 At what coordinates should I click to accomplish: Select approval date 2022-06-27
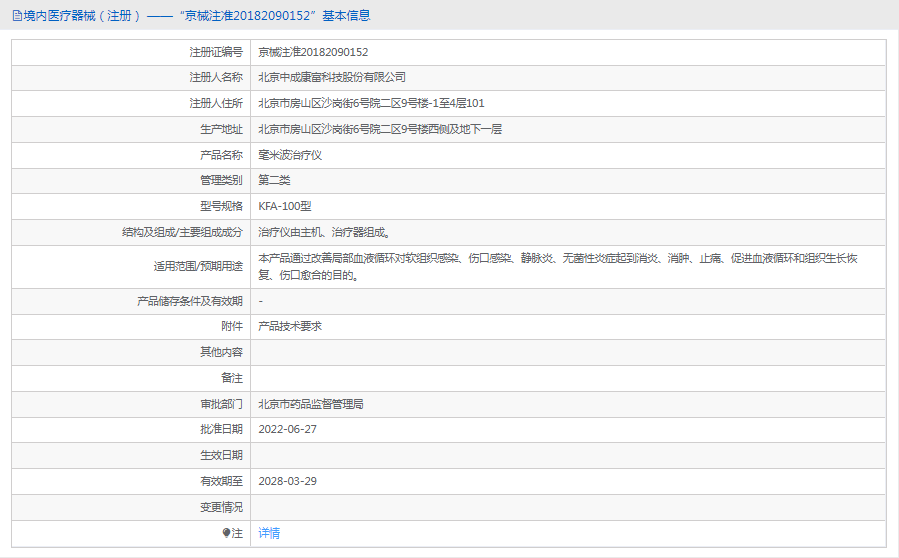(x=287, y=430)
